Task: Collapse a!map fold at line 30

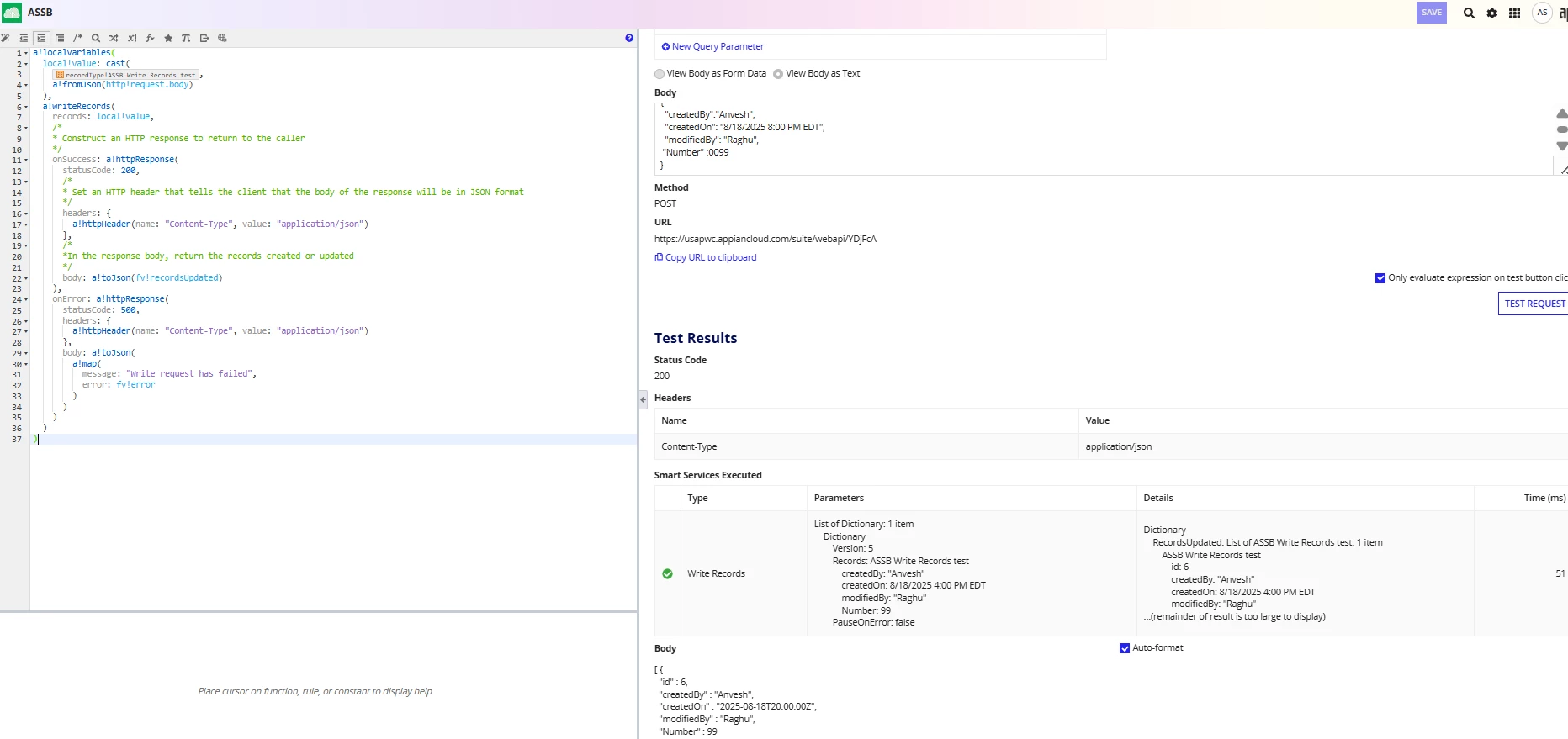Action: [26, 364]
